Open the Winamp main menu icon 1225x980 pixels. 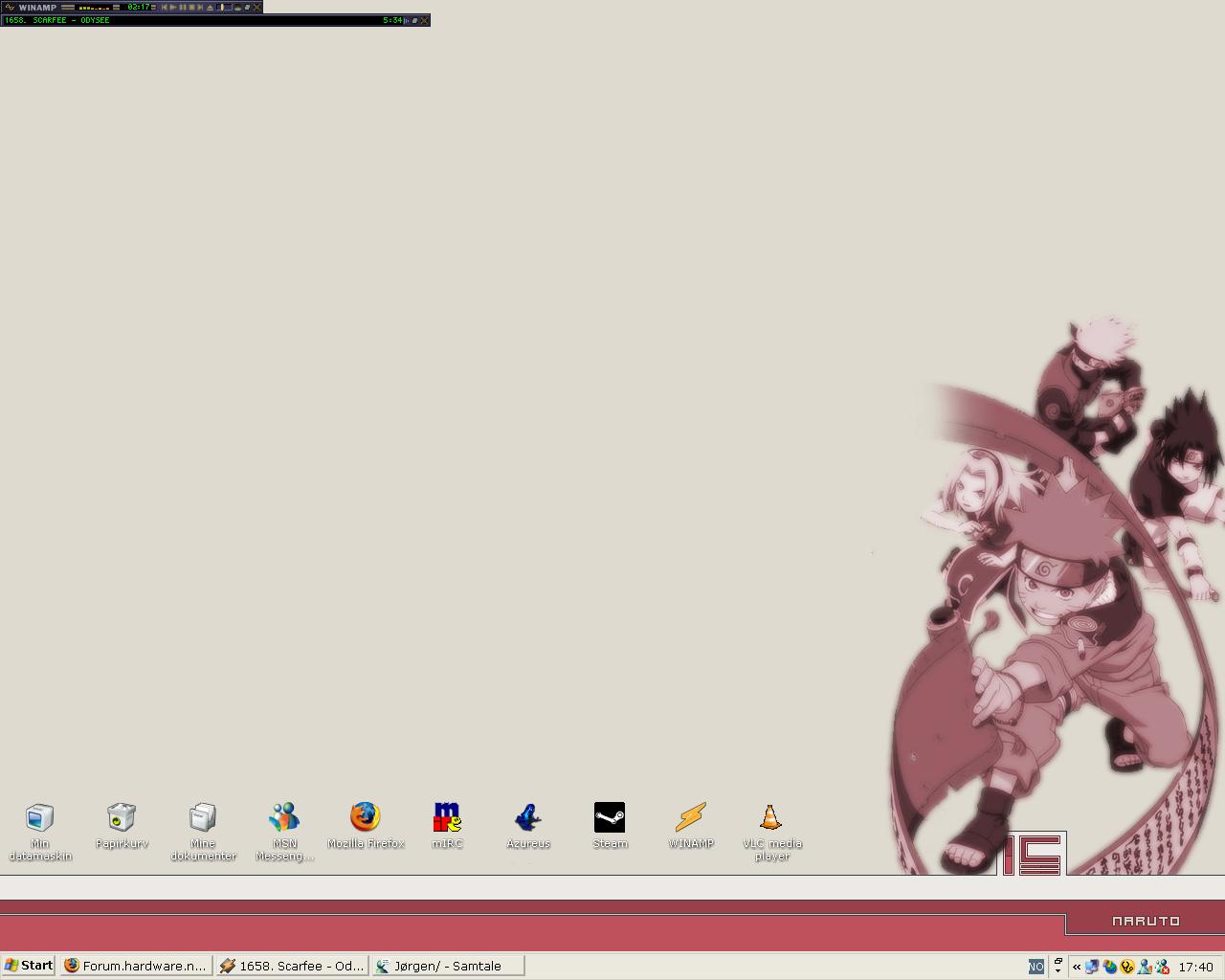pos(9,7)
